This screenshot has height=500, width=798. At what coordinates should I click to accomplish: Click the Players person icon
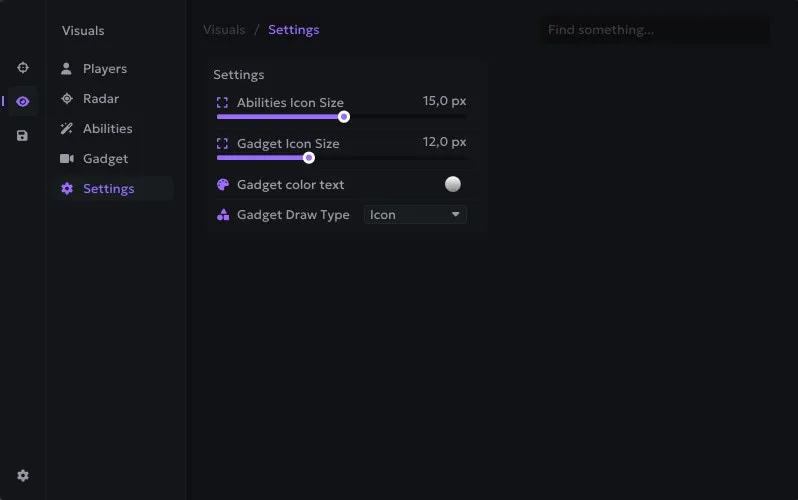pyautogui.click(x=66, y=69)
